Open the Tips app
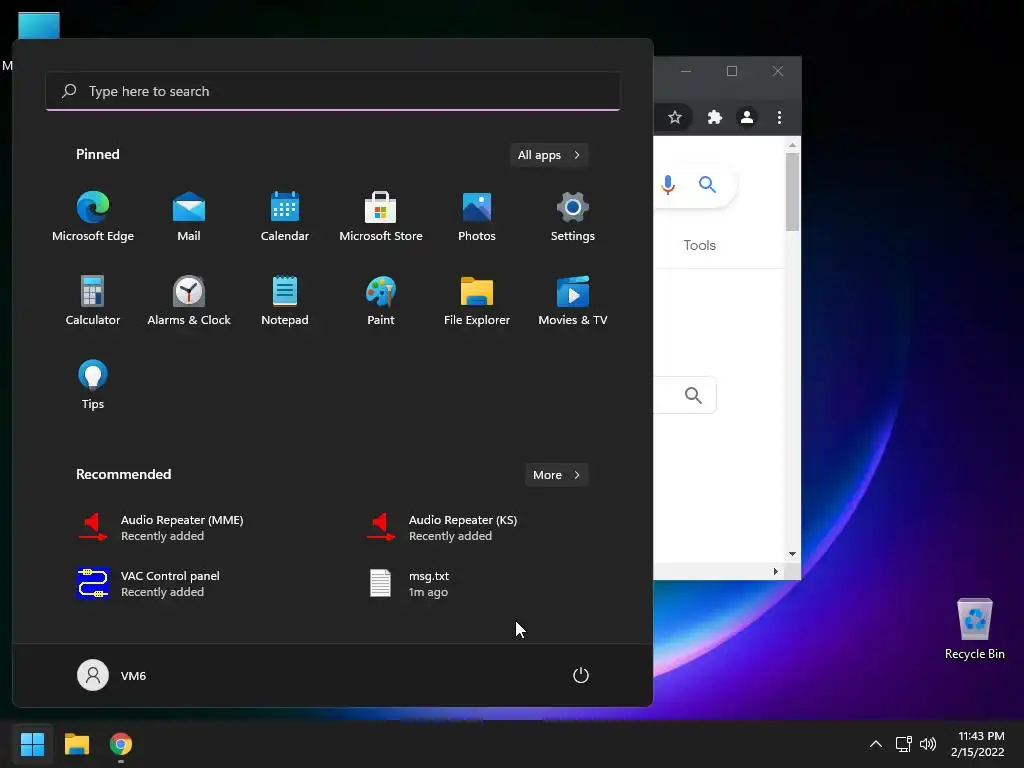 [x=93, y=385]
